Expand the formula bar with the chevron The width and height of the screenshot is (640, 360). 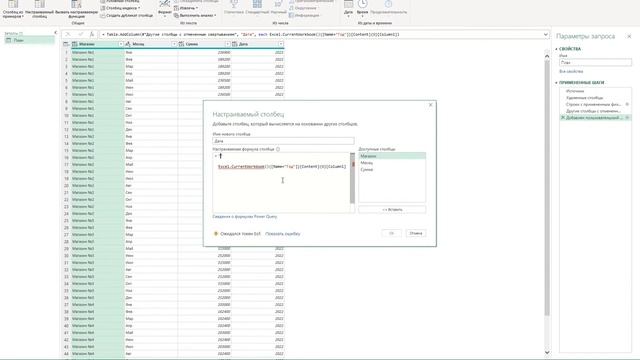coord(545,35)
